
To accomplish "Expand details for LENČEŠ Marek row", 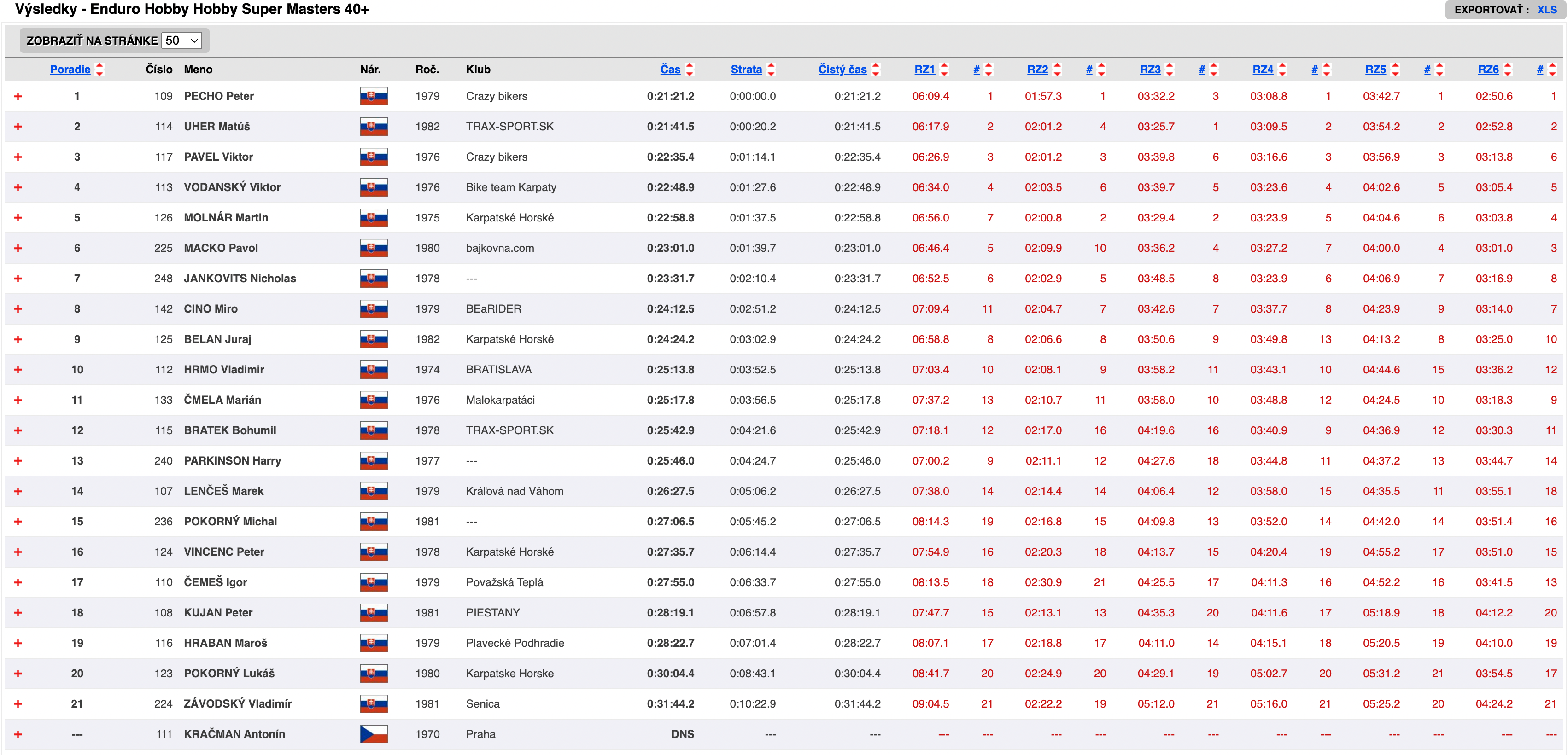I will [x=18, y=492].
